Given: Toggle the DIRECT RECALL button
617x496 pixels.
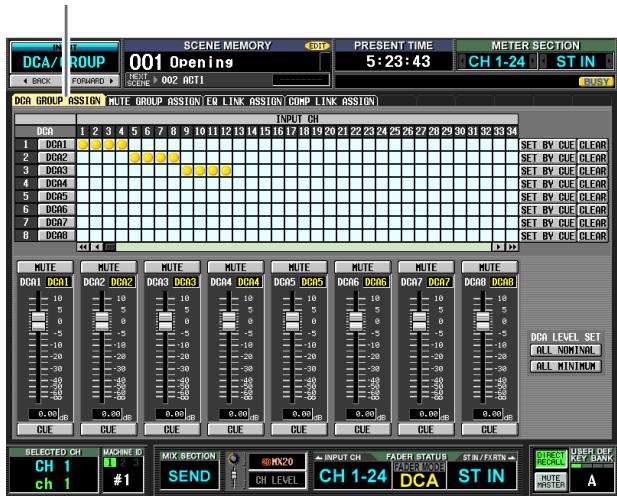Looking at the screenshot, I should tap(550, 459).
